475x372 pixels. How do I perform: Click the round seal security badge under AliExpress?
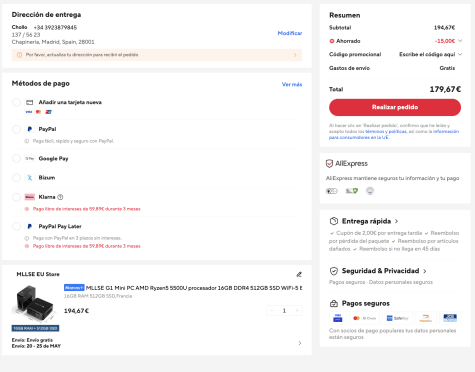[370, 191]
